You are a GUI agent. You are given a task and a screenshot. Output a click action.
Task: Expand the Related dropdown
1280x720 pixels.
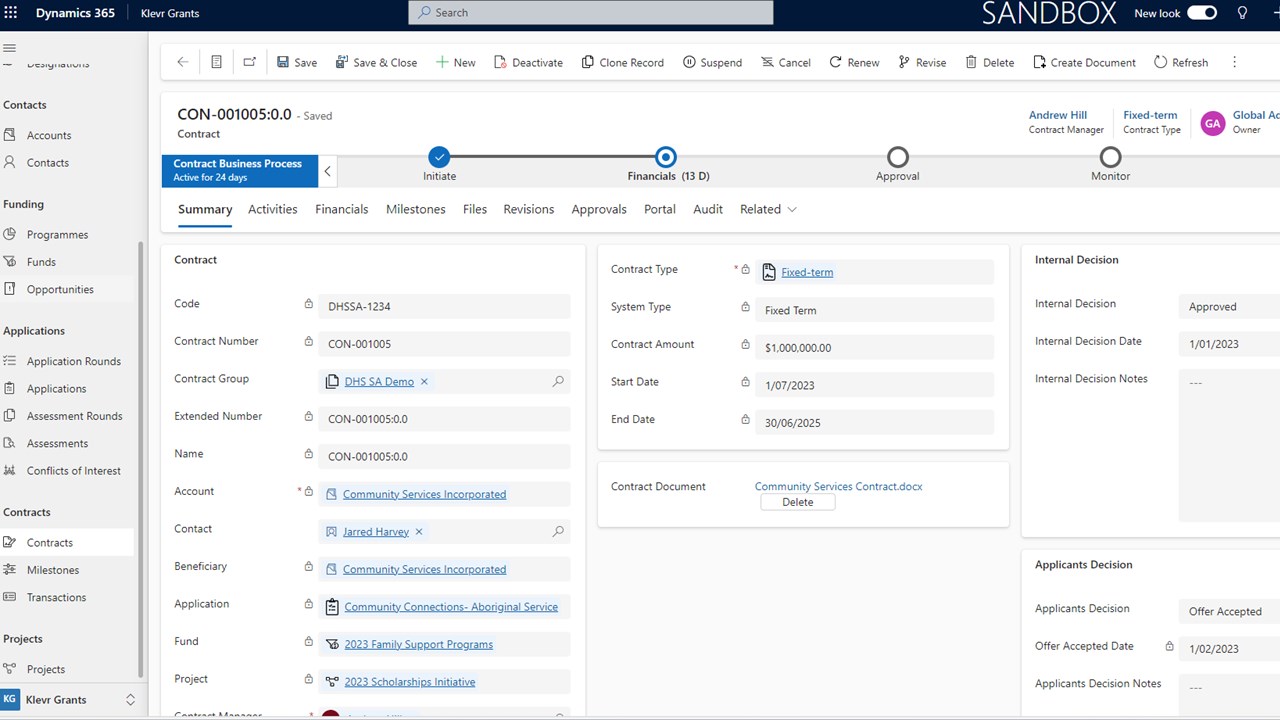pos(769,209)
